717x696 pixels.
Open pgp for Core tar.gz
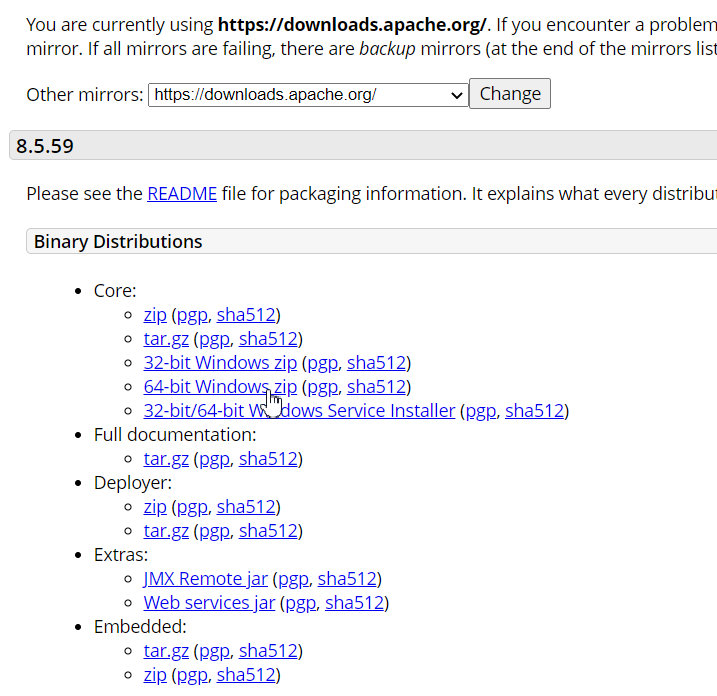point(214,339)
